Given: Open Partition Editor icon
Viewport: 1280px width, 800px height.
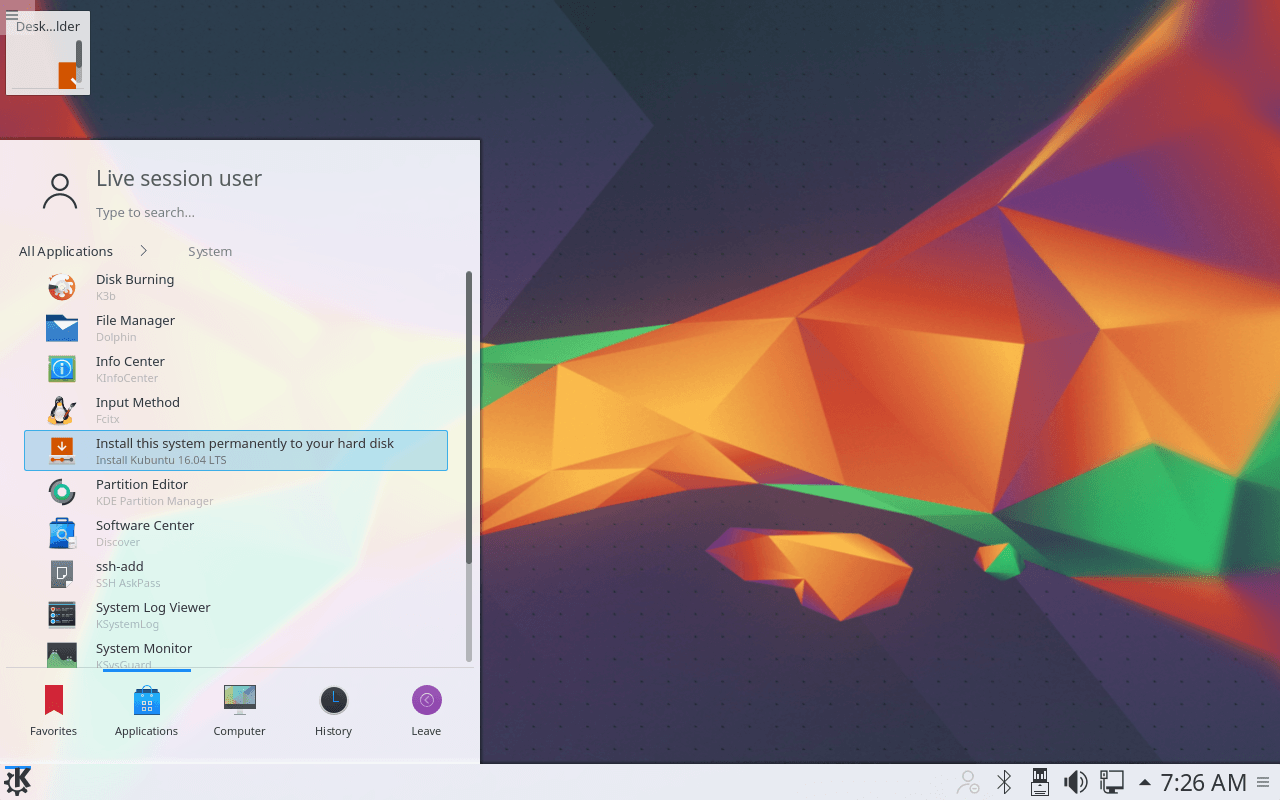Looking at the screenshot, I should coord(62,492).
